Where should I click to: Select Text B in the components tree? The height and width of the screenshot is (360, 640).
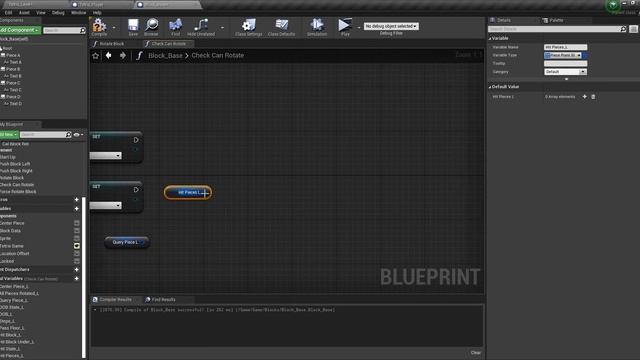click(x=16, y=76)
